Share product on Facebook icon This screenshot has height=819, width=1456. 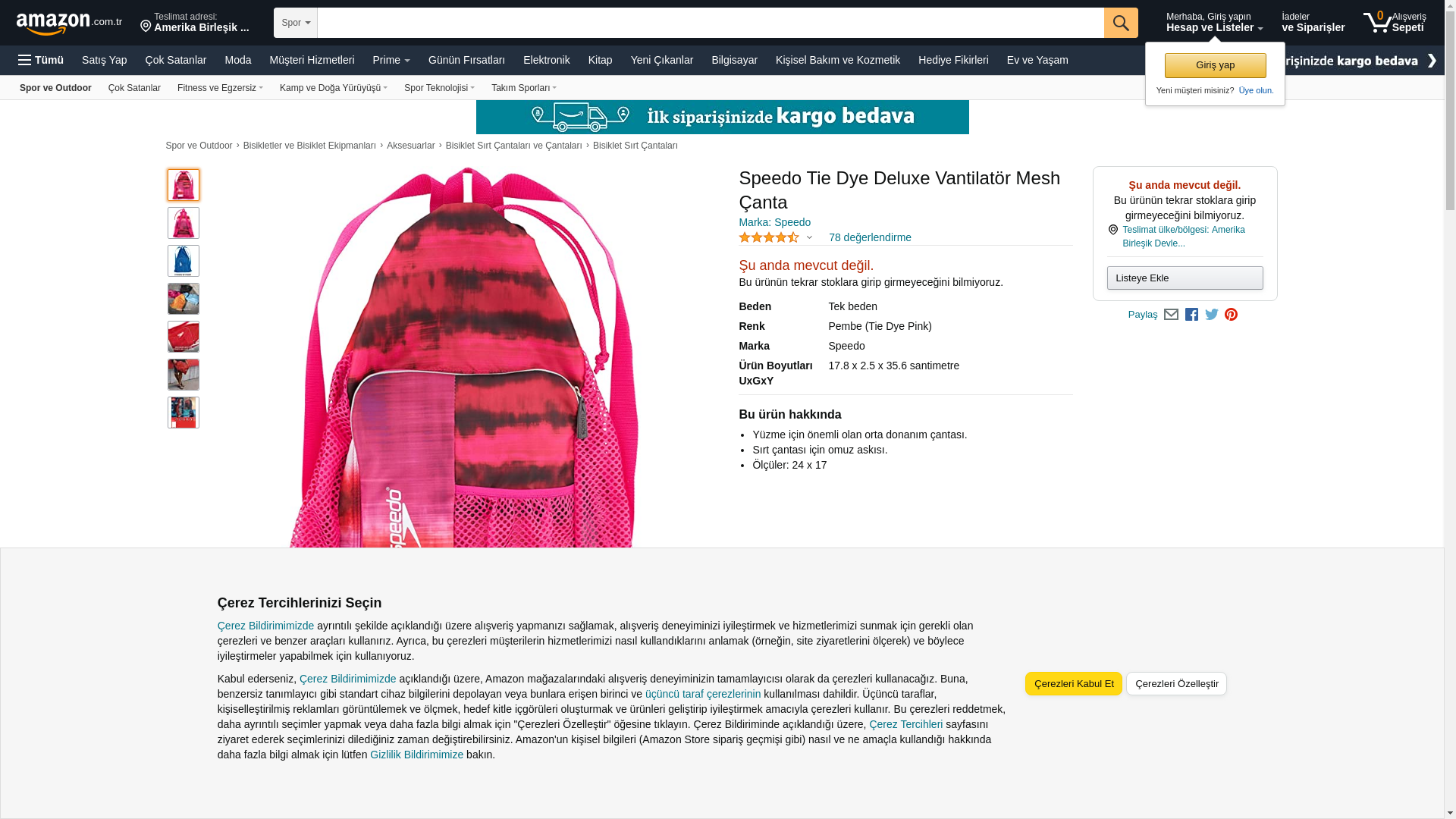pos(1191,315)
